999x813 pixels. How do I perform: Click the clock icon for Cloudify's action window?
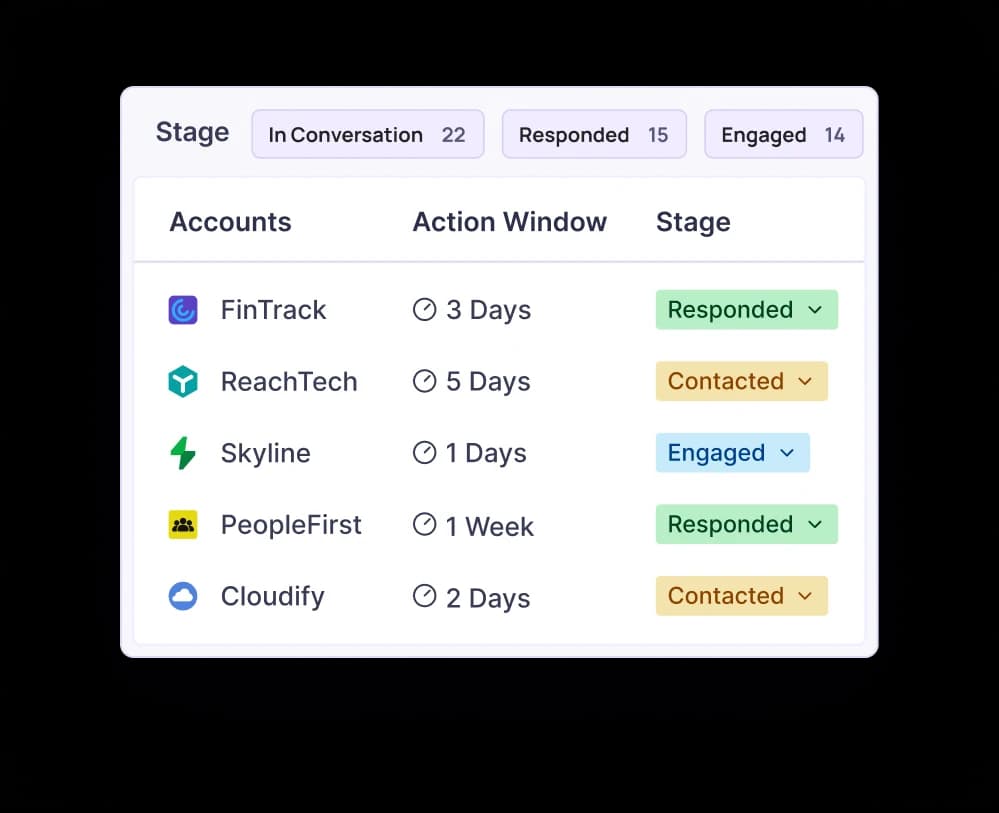point(424,597)
